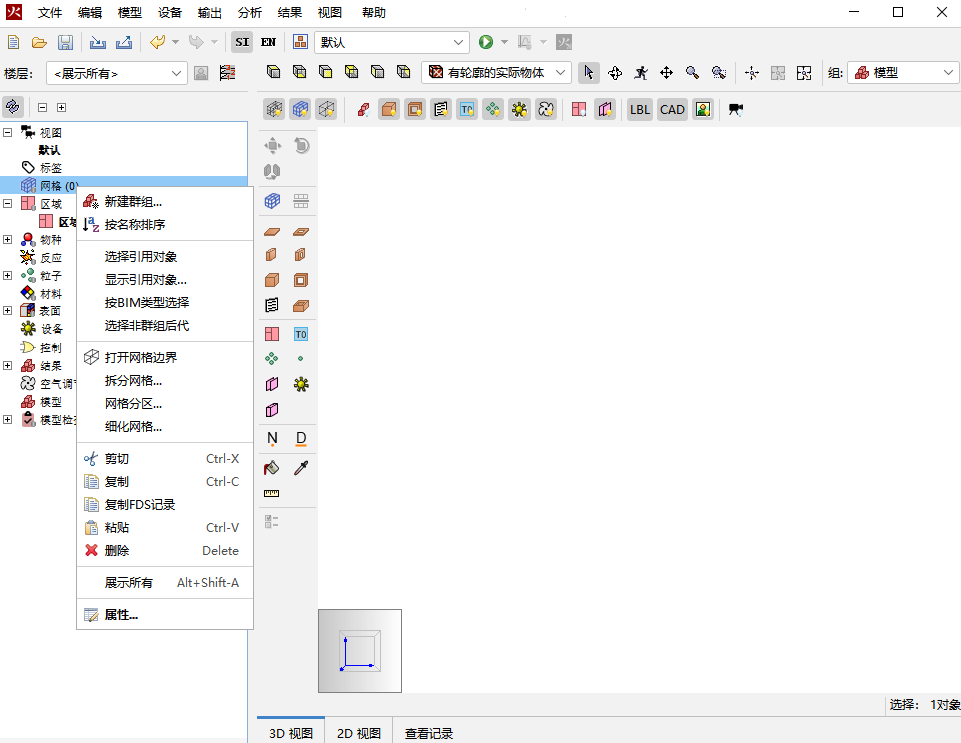This screenshot has width=961, height=743.
Task: Click the draw mesh tool icon
Action: 272,201
